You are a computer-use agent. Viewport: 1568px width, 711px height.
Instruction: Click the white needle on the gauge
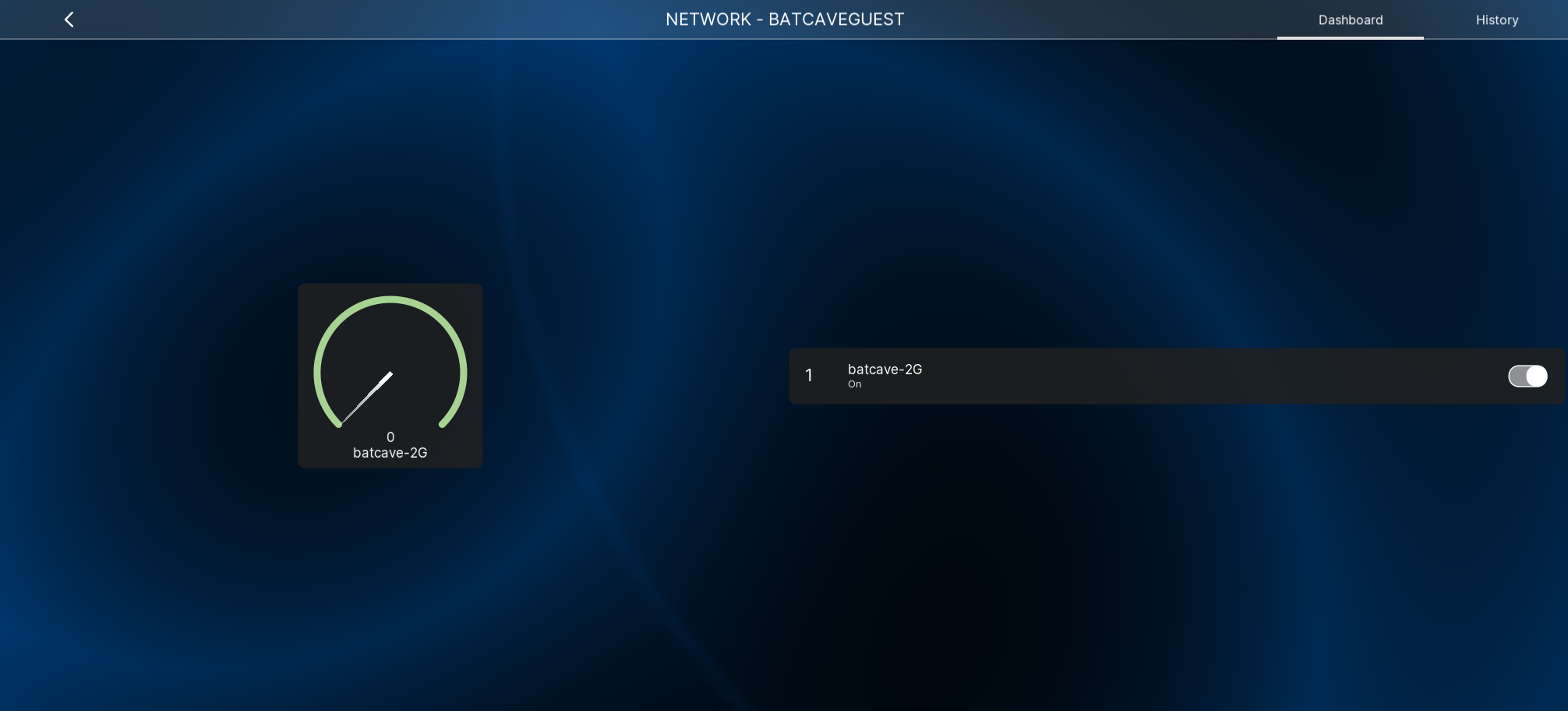(366, 398)
